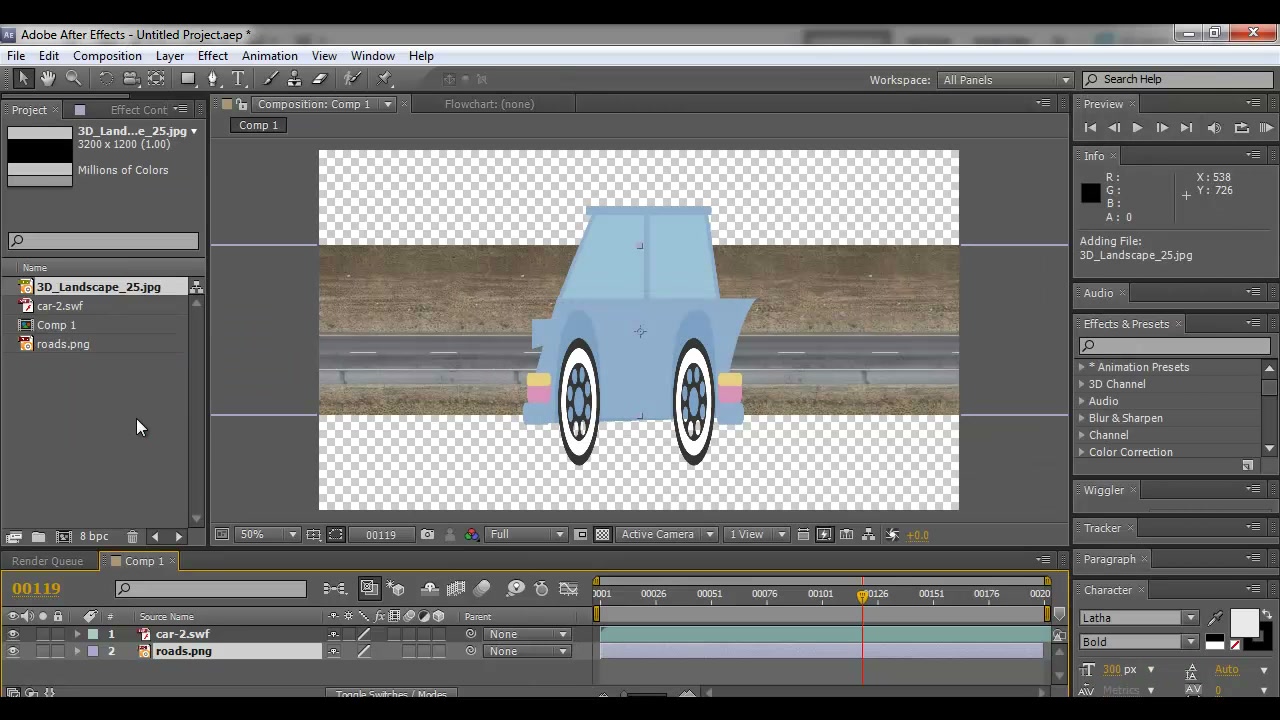1280x720 pixels.
Task: Switch to the Render Queue tab
Action: [47, 561]
